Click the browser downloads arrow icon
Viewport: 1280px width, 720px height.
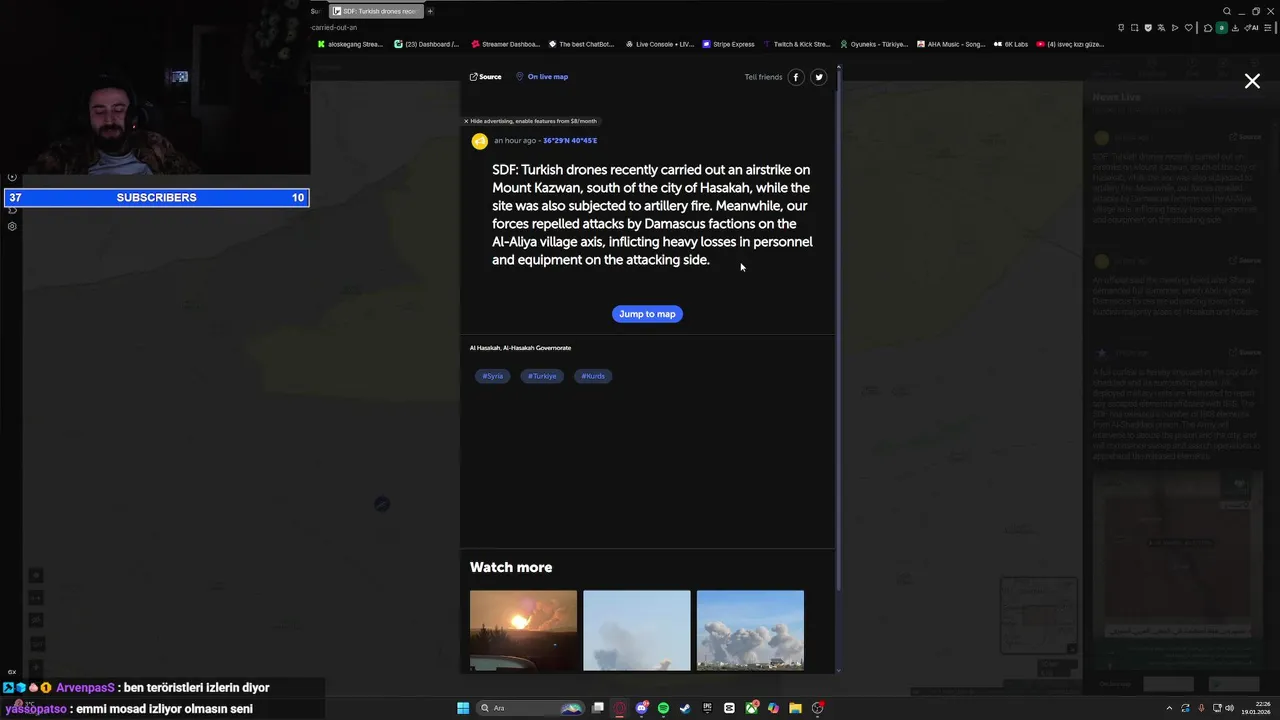[x=1235, y=28]
